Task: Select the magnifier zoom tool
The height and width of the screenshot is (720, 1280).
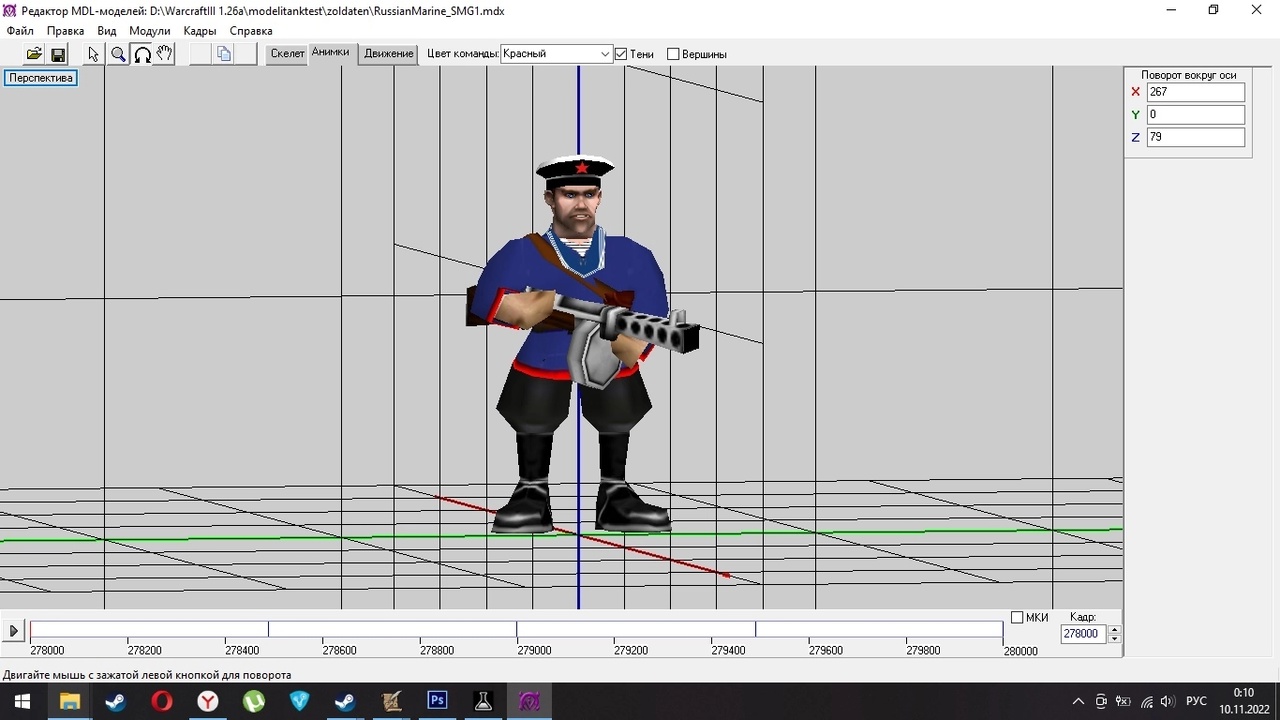Action: click(x=118, y=54)
